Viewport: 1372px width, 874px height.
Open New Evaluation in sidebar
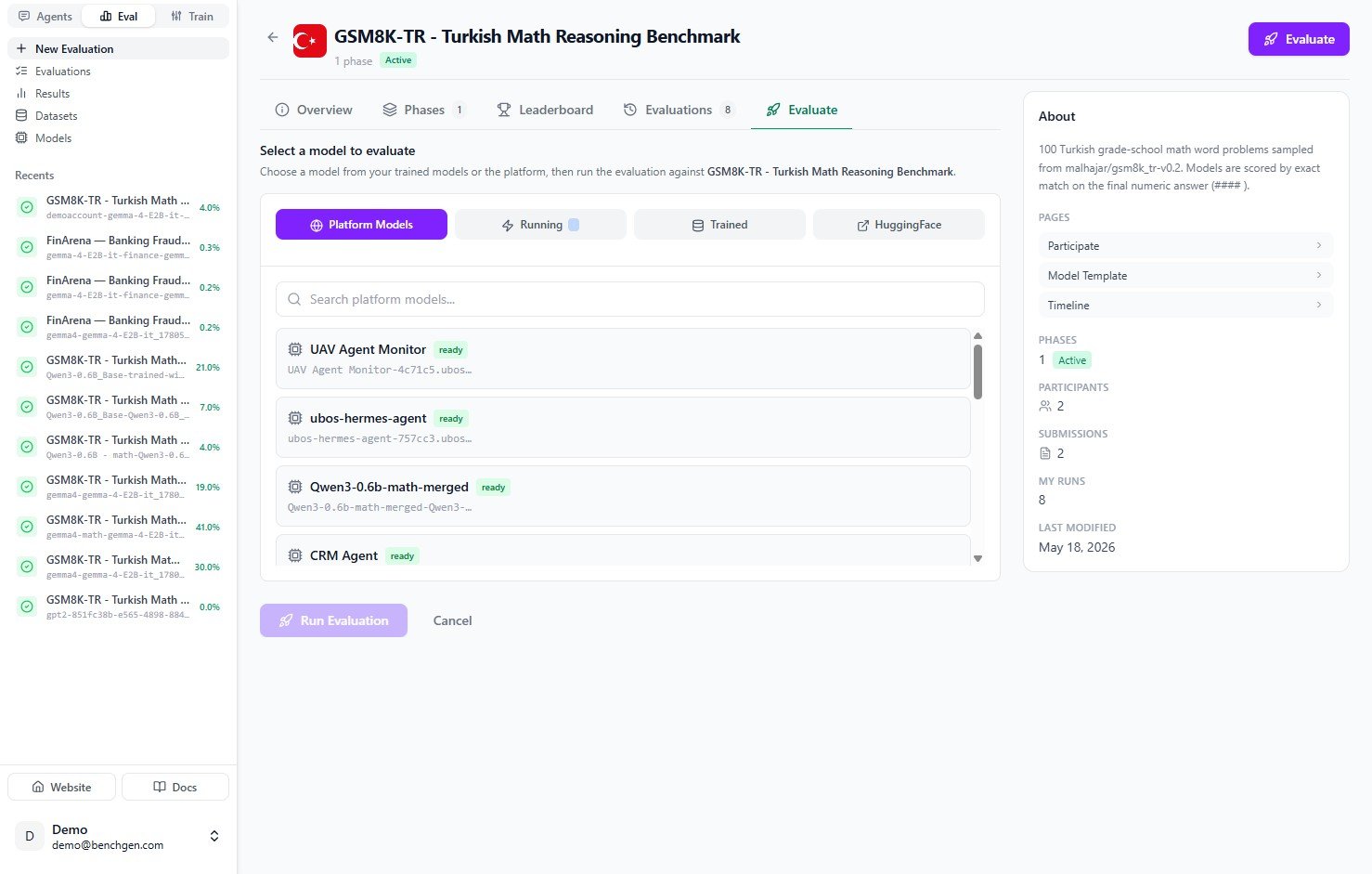[x=118, y=48]
